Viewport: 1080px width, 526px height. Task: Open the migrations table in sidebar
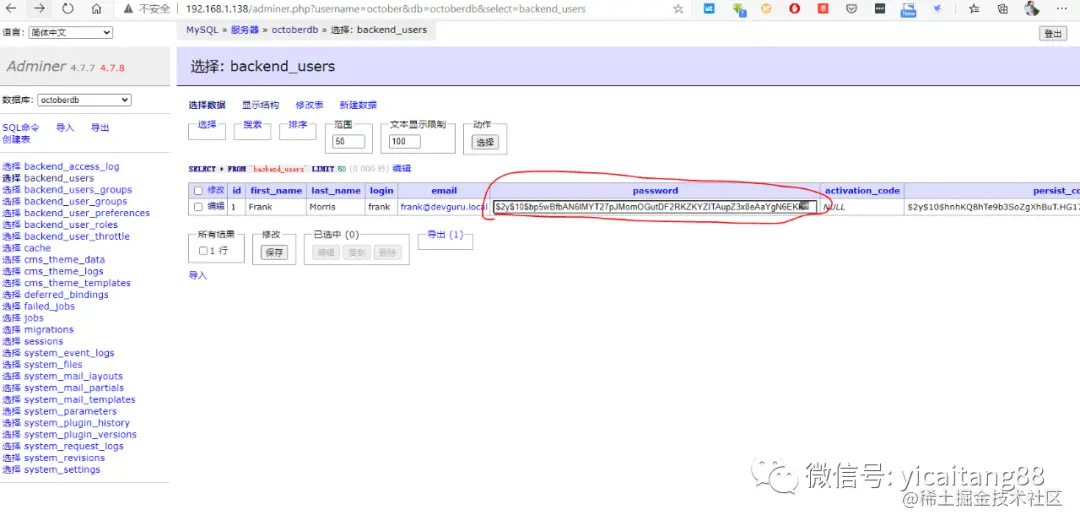(x=49, y=330)
